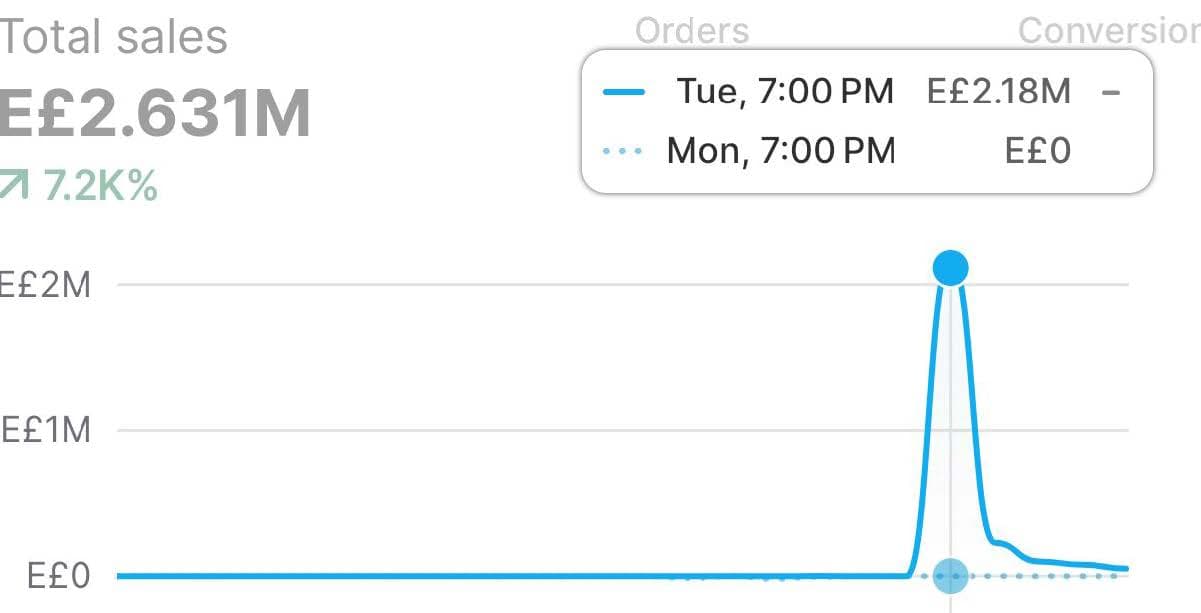Viewport: 1201px width, 613px height.
Task: Click the dash after E£2.18M in tooltip
Action: click(1110, 93)
